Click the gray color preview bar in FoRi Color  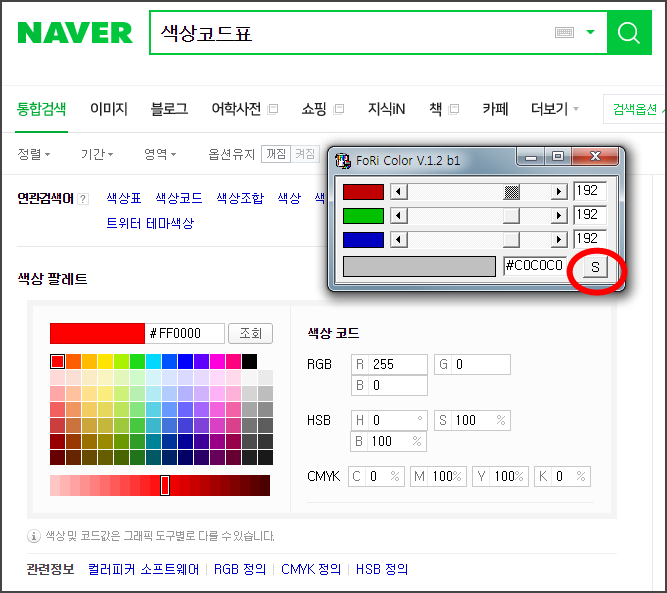click(419, 266)
